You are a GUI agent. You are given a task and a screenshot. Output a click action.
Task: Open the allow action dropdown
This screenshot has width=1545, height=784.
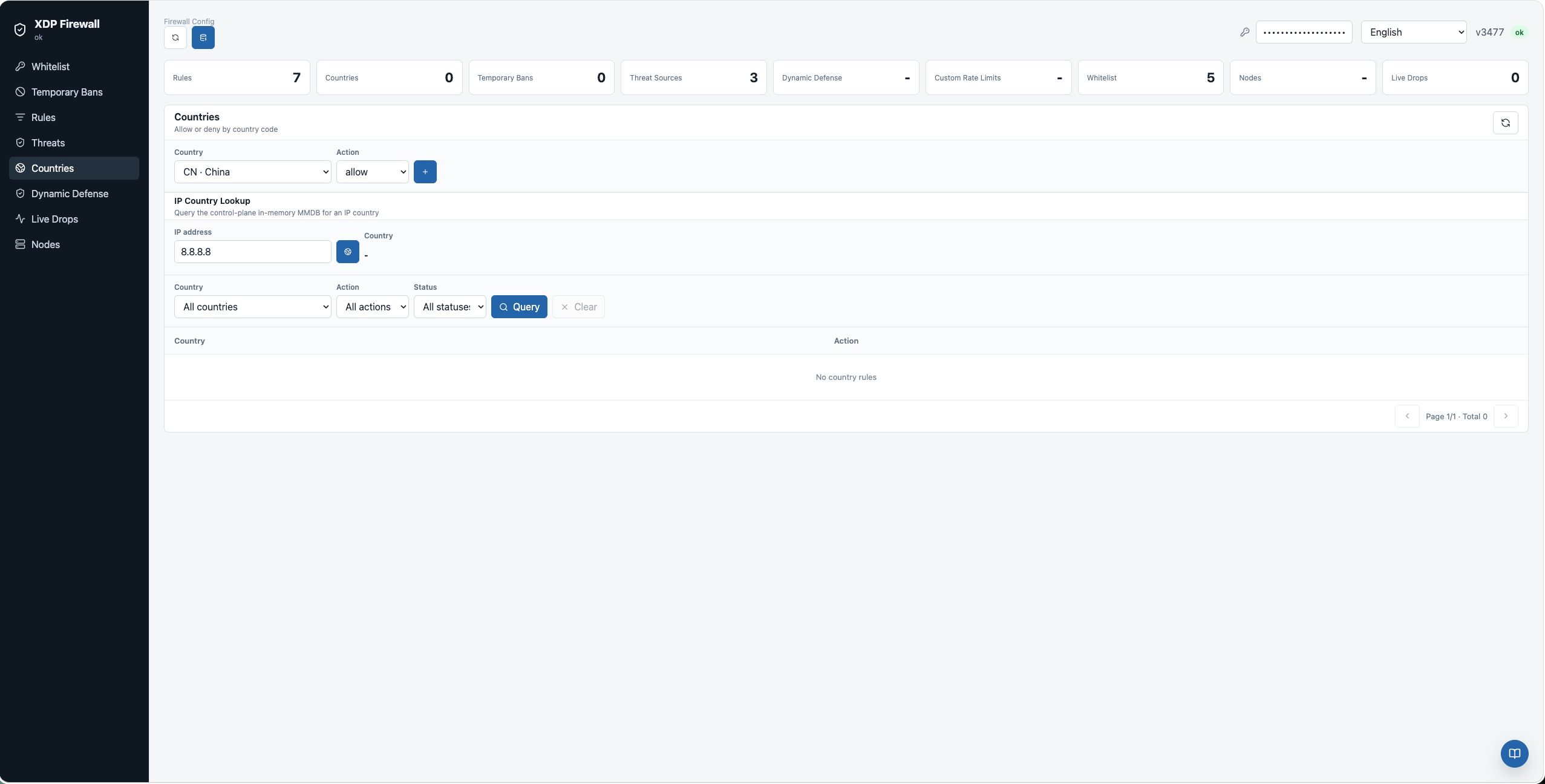coord(373,172)
